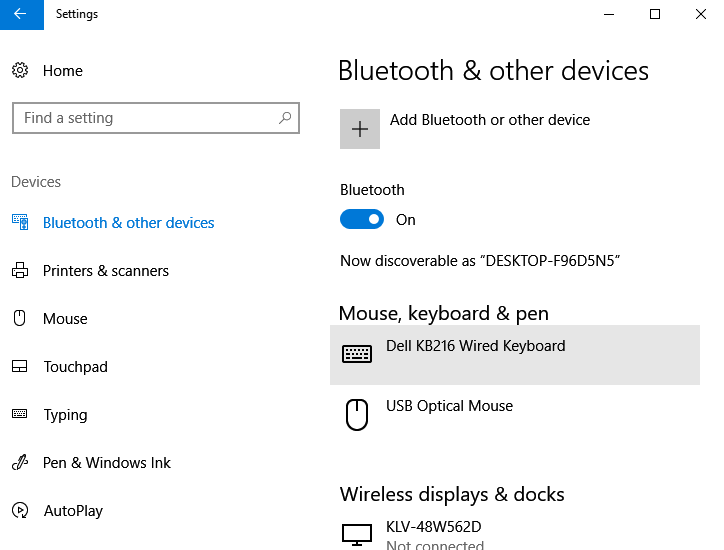The width and height of the screenshot is (724, 550).
Task: Open Pen & Windows Ink settings
Action: tap(107, 463)
